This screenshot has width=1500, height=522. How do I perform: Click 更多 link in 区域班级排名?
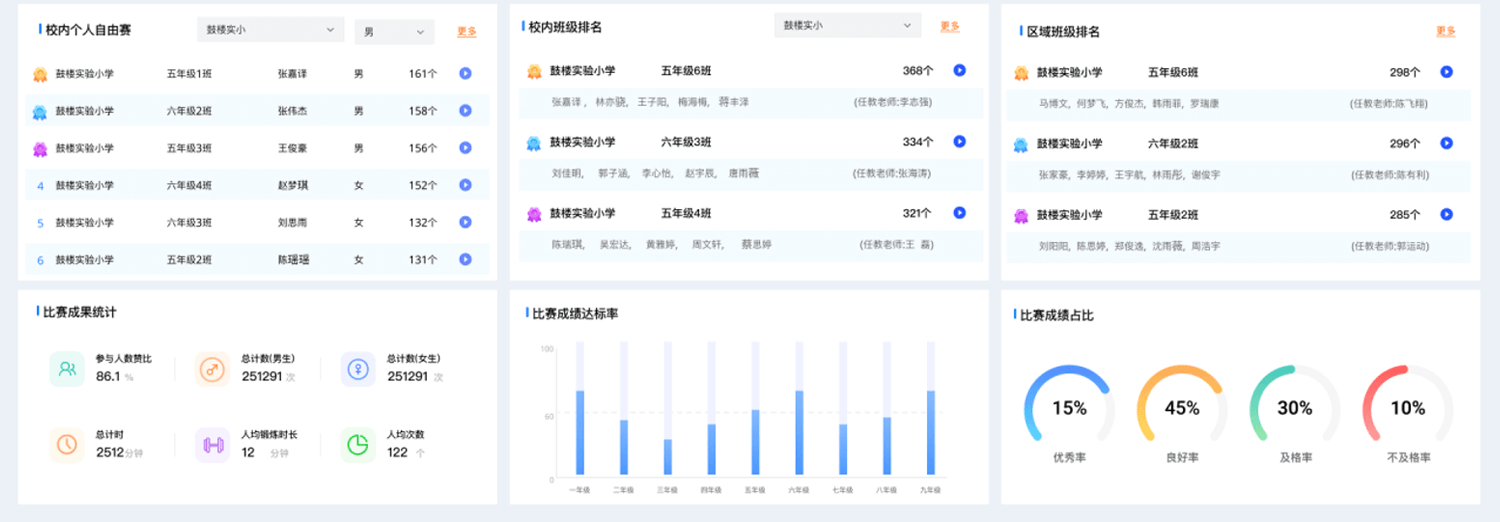[x=1446, y=32]
